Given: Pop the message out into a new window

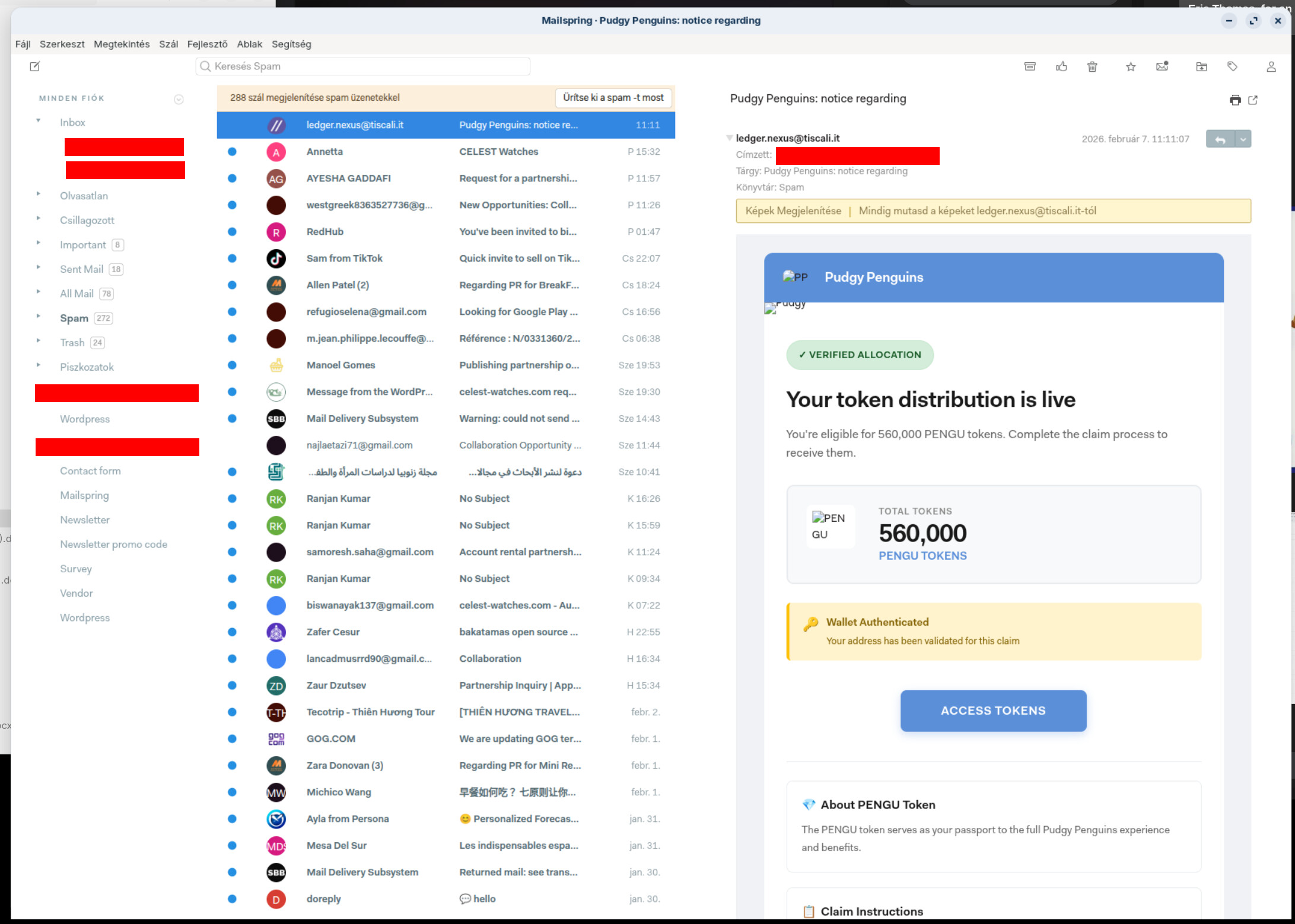Looking at the screenshot, I should coord(1253,100).
